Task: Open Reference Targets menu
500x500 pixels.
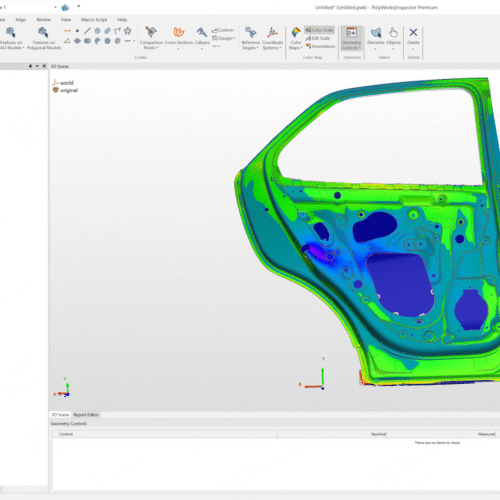Action: pyautogui.click(x=250, y=38)
